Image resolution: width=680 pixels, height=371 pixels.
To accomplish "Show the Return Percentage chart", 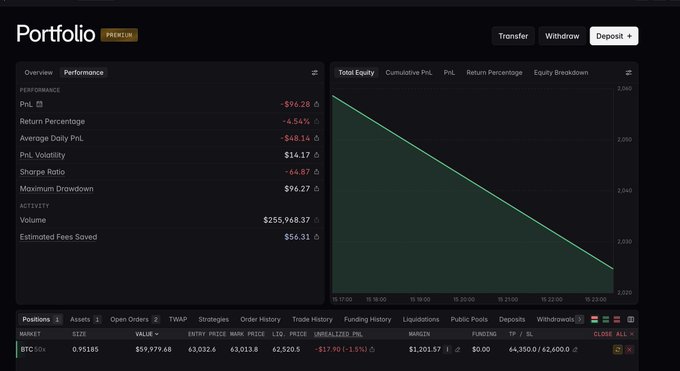I will [x=494, y=72].
